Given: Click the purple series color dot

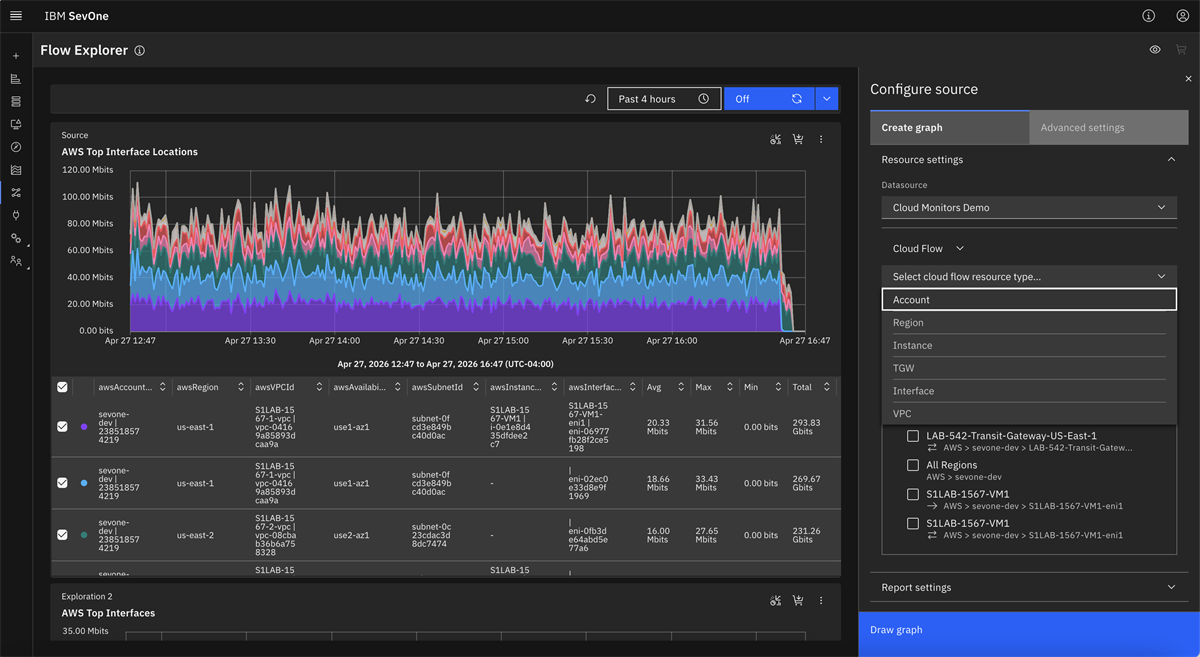Looking at the screenshot, I should coord(84,426).
